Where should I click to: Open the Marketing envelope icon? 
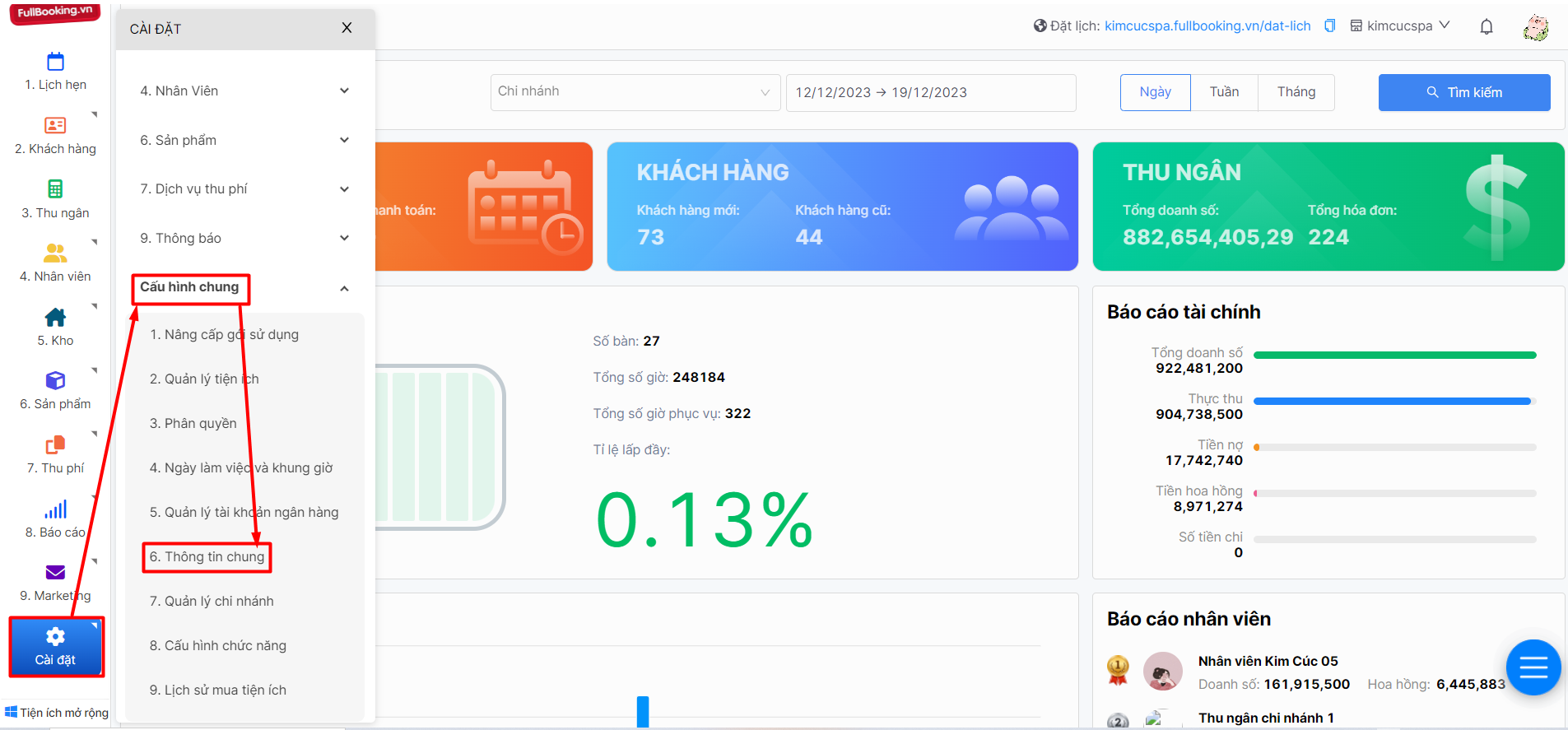[55, 572]
